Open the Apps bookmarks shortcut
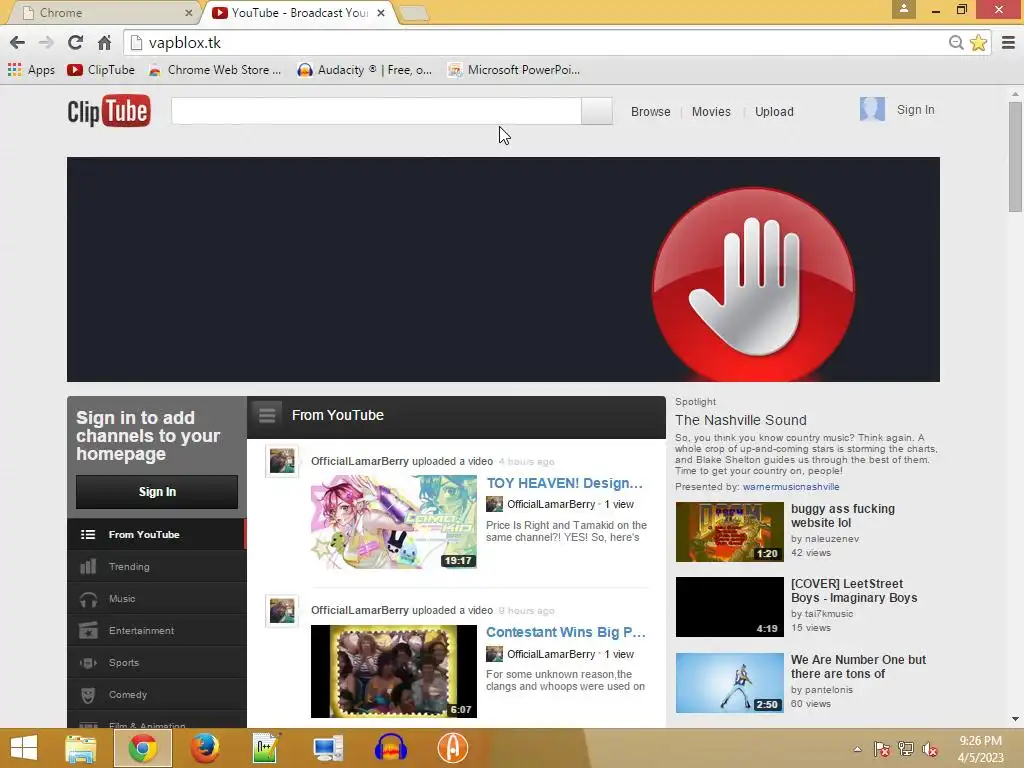The width and height of the screenshot is (1024, 768). 31,70
